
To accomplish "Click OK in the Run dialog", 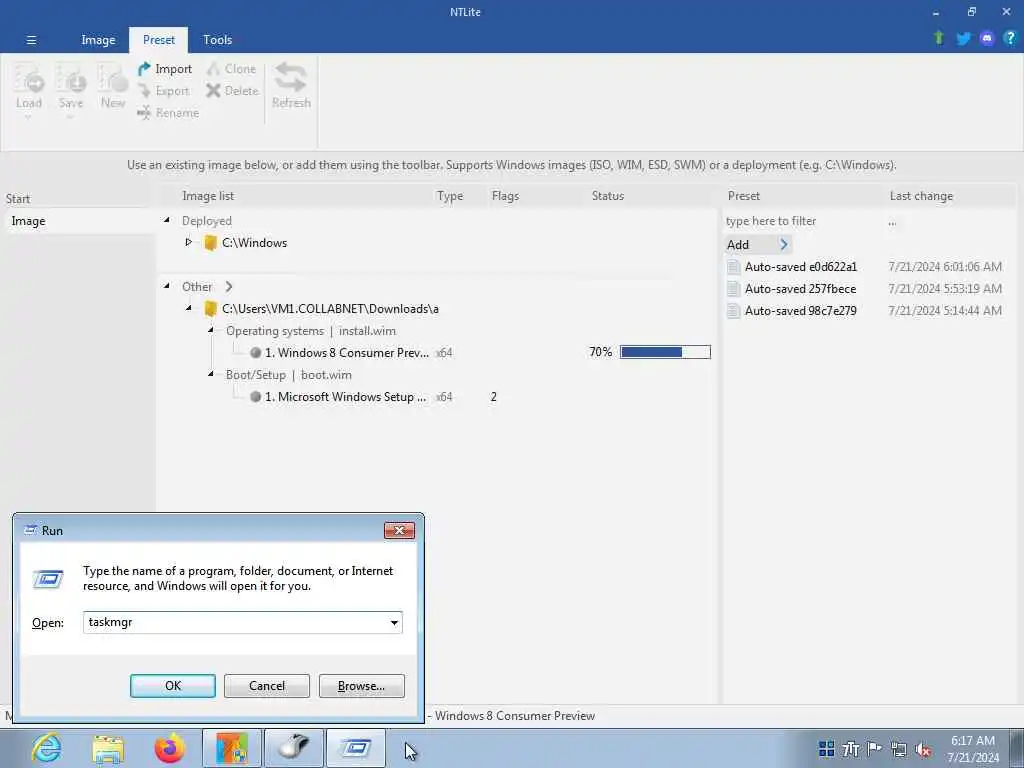I will pos(173,686).
